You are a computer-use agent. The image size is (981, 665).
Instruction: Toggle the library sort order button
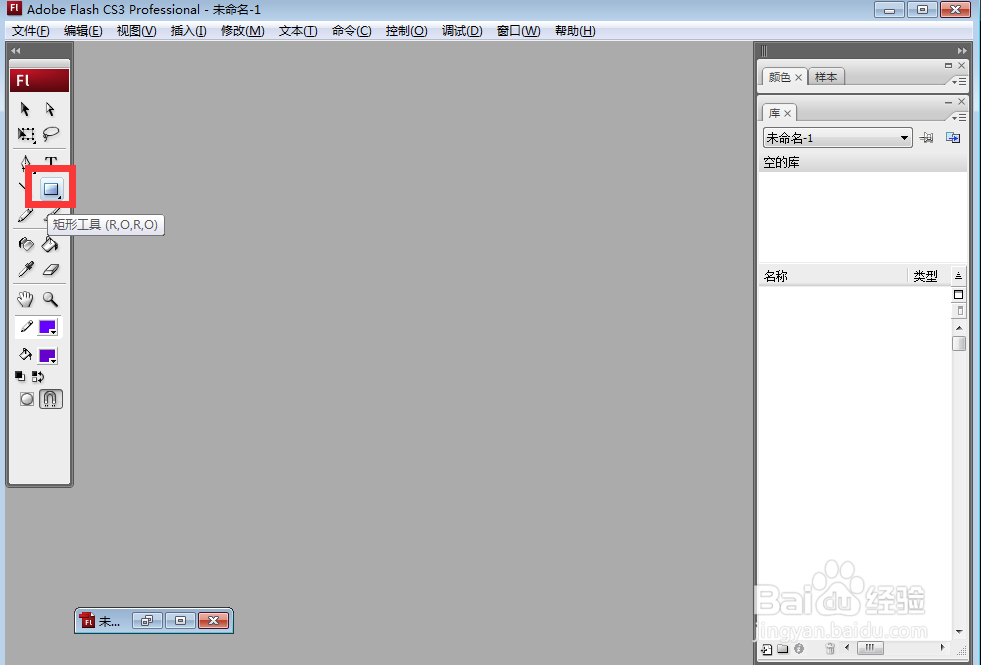(x=958, y=276)
